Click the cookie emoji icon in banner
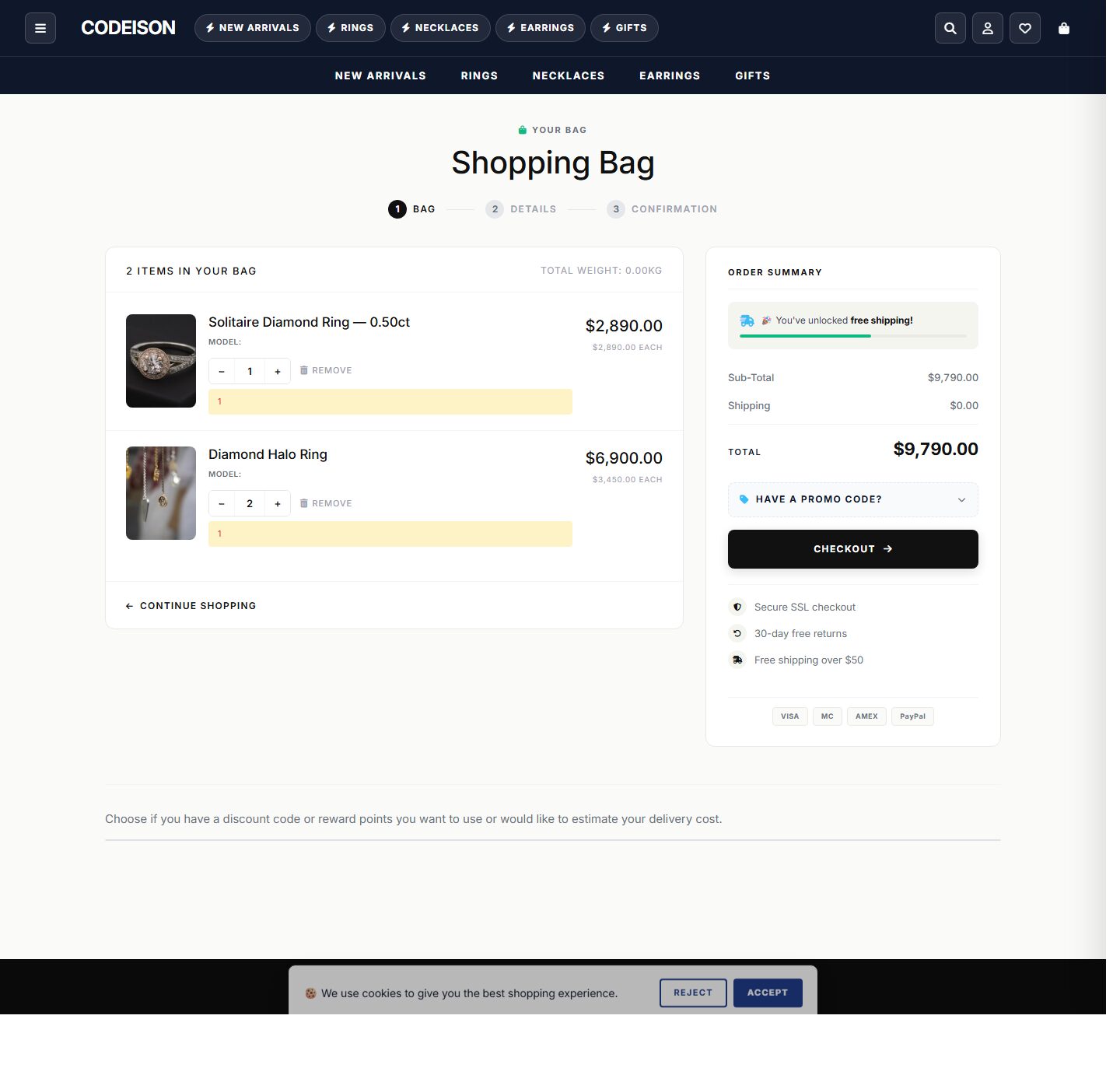Screen dimensions: 1120x1089 coord(310,993)
